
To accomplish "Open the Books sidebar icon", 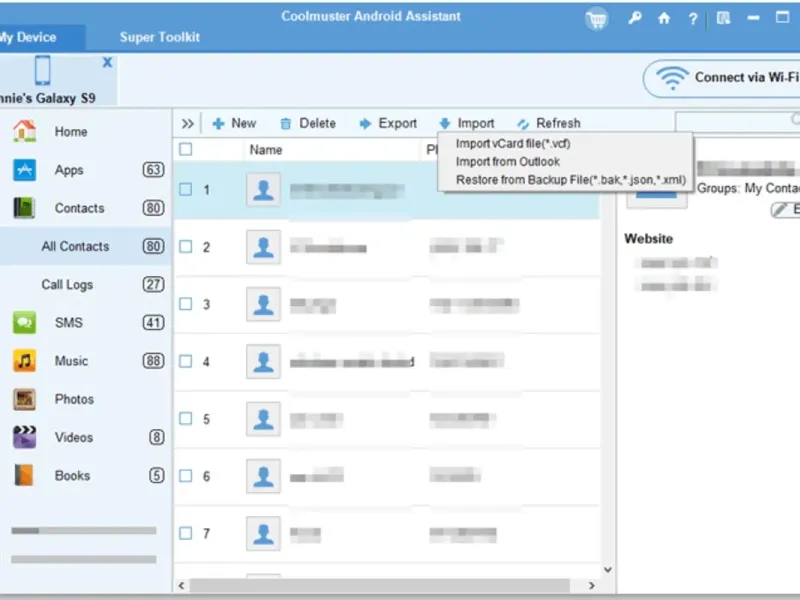I will point(24,475).
